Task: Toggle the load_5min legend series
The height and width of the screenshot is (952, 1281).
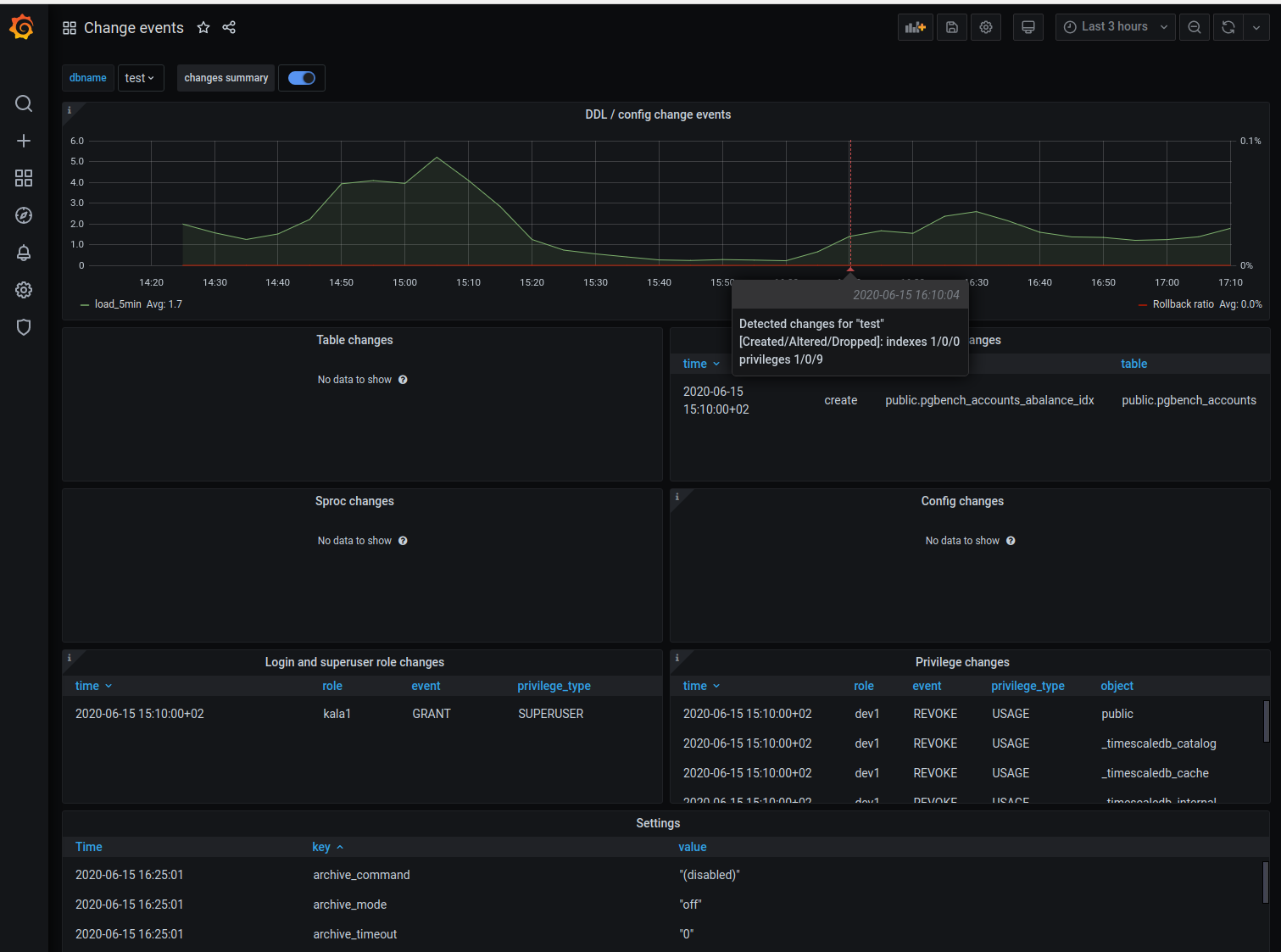Action: (118, 304)
